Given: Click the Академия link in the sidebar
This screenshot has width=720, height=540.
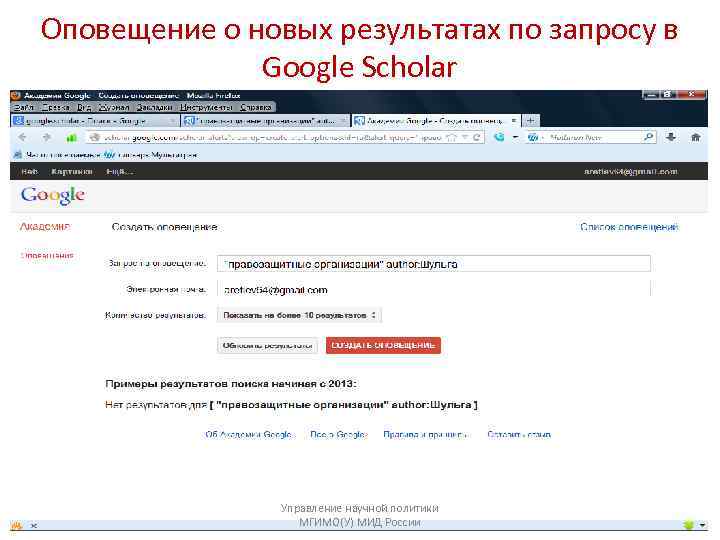Looking at the screenshot, I should (x=45, y=226).
